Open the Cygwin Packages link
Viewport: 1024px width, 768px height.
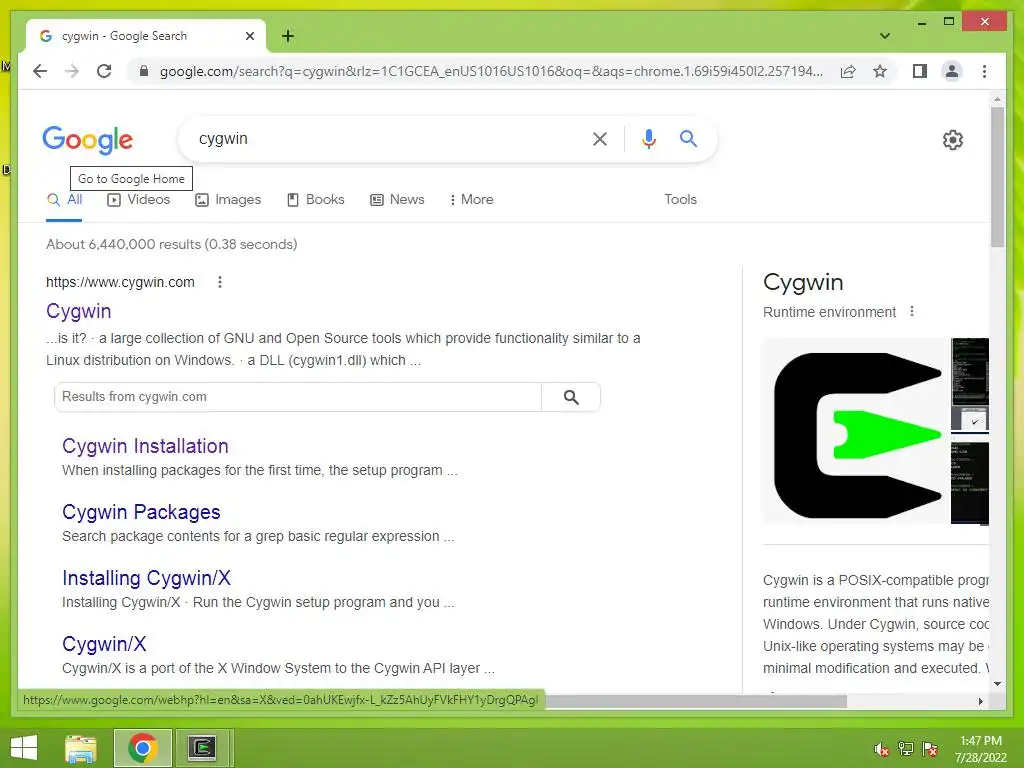[141, 512]
